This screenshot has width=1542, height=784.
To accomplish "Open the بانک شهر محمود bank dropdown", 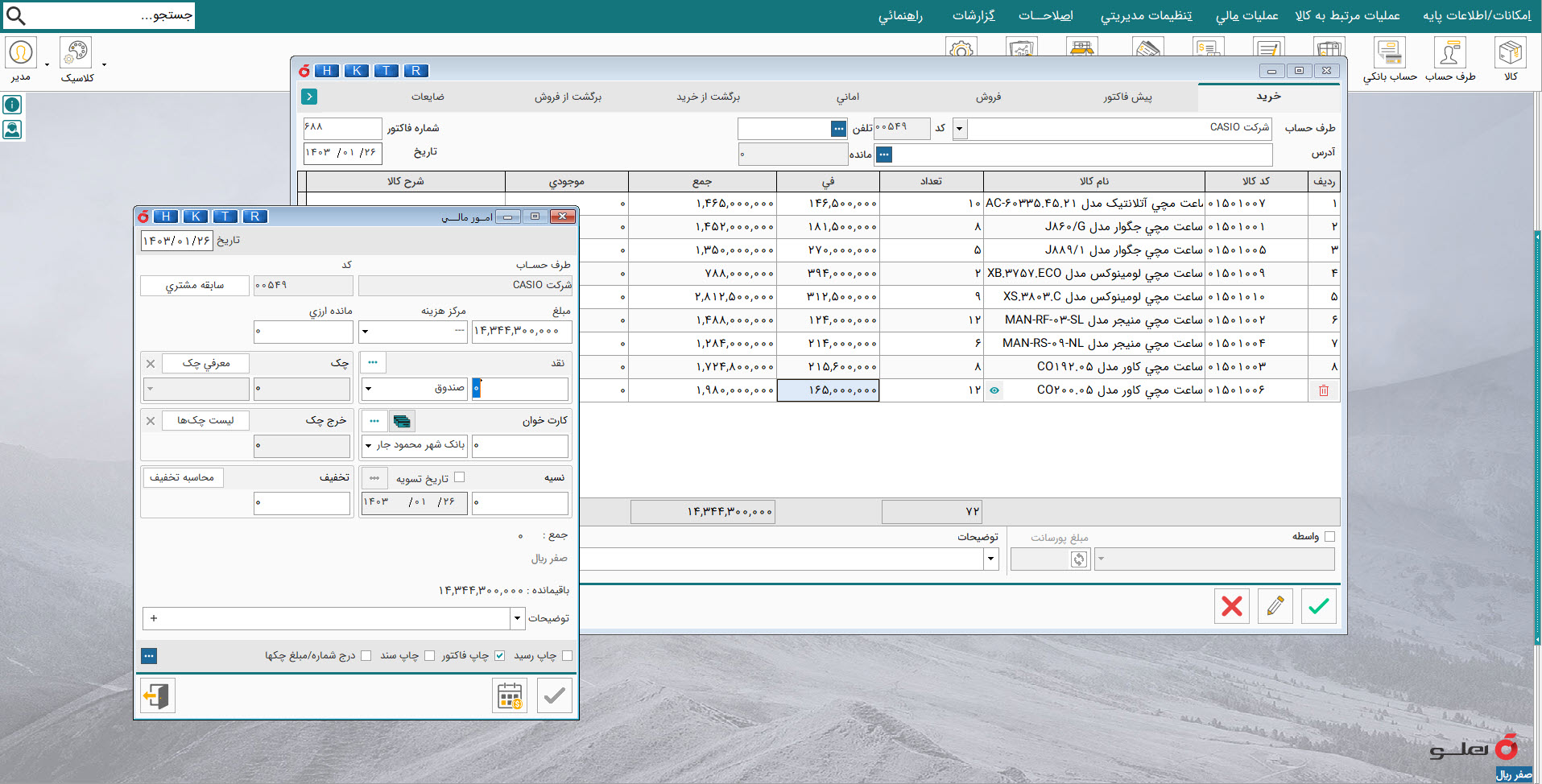I will (368, 446).
